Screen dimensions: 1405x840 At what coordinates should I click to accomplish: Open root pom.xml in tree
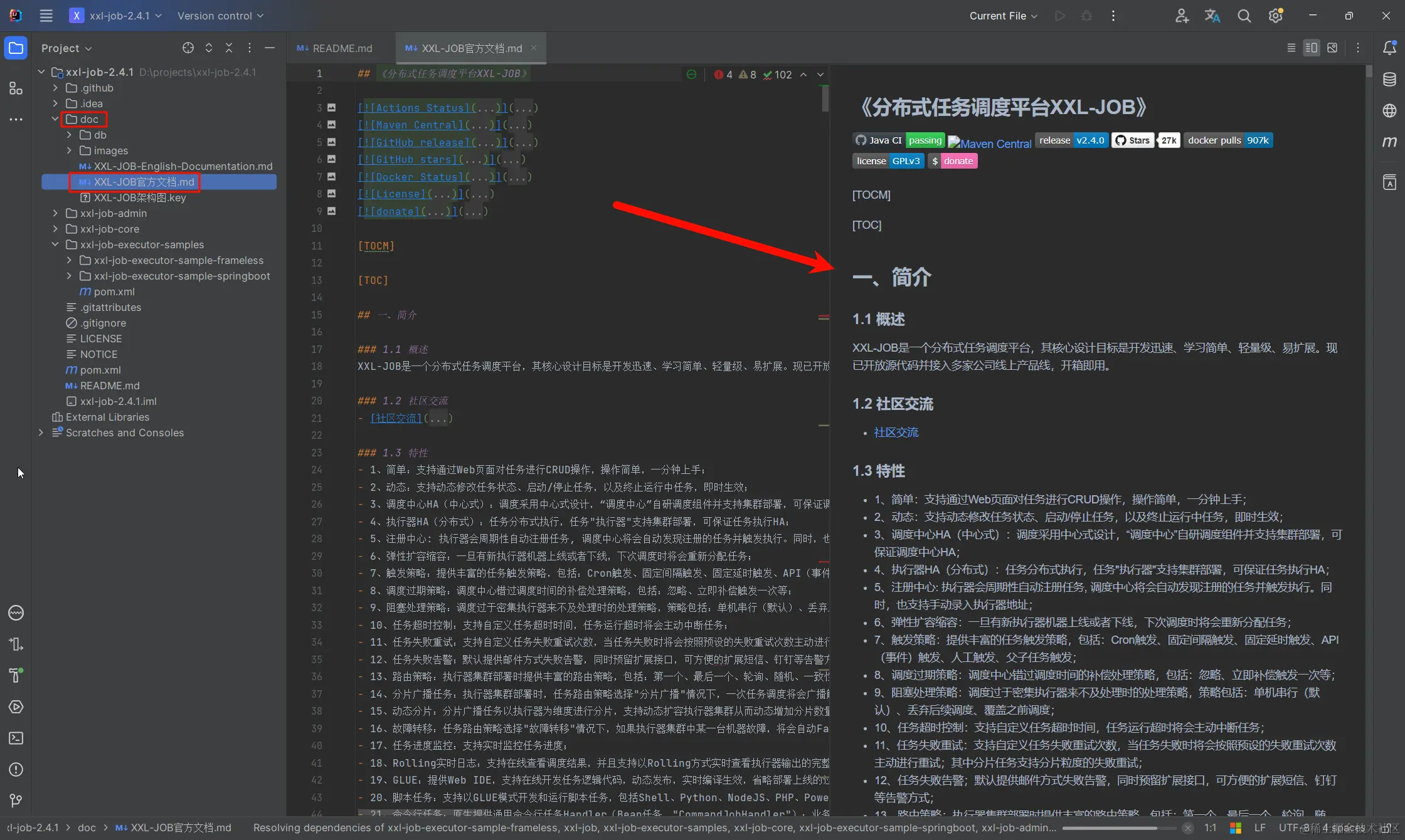(x=93, y=370)
